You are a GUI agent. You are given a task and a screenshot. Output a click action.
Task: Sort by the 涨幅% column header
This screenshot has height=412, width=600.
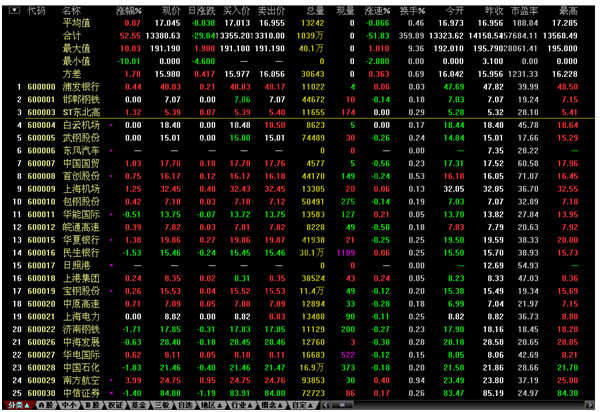click(129, 11)
